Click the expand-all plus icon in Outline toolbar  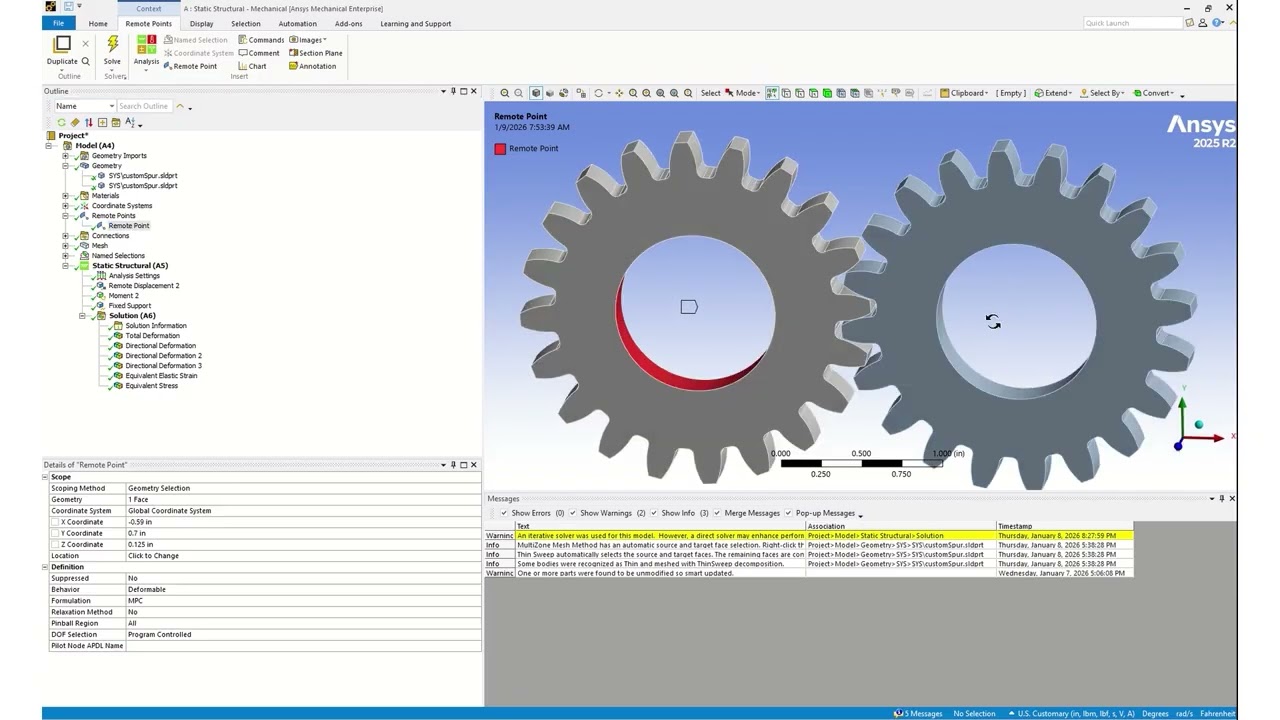point(102,122)
